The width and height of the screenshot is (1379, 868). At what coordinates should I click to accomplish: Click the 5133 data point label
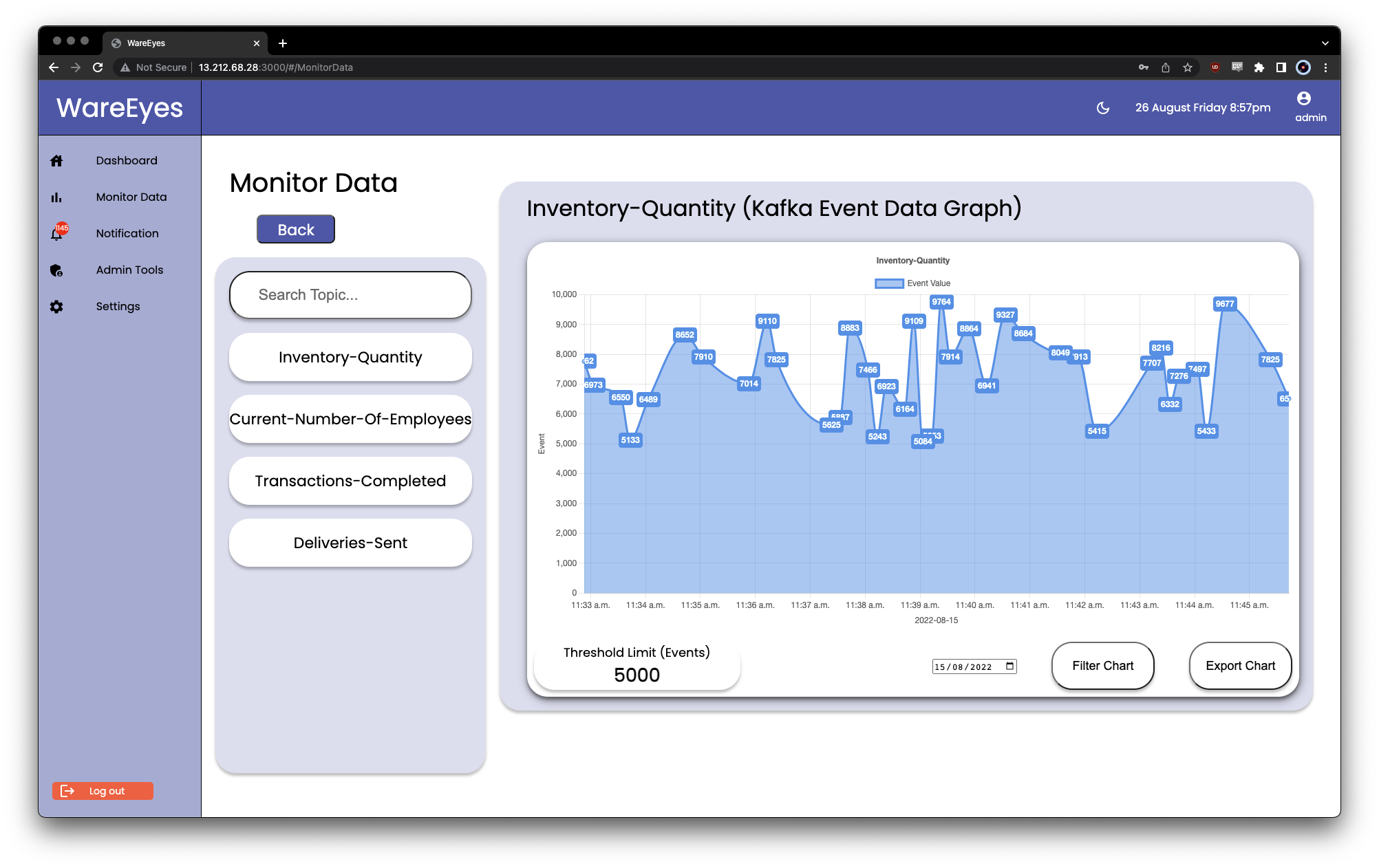(x=630, y=440)
